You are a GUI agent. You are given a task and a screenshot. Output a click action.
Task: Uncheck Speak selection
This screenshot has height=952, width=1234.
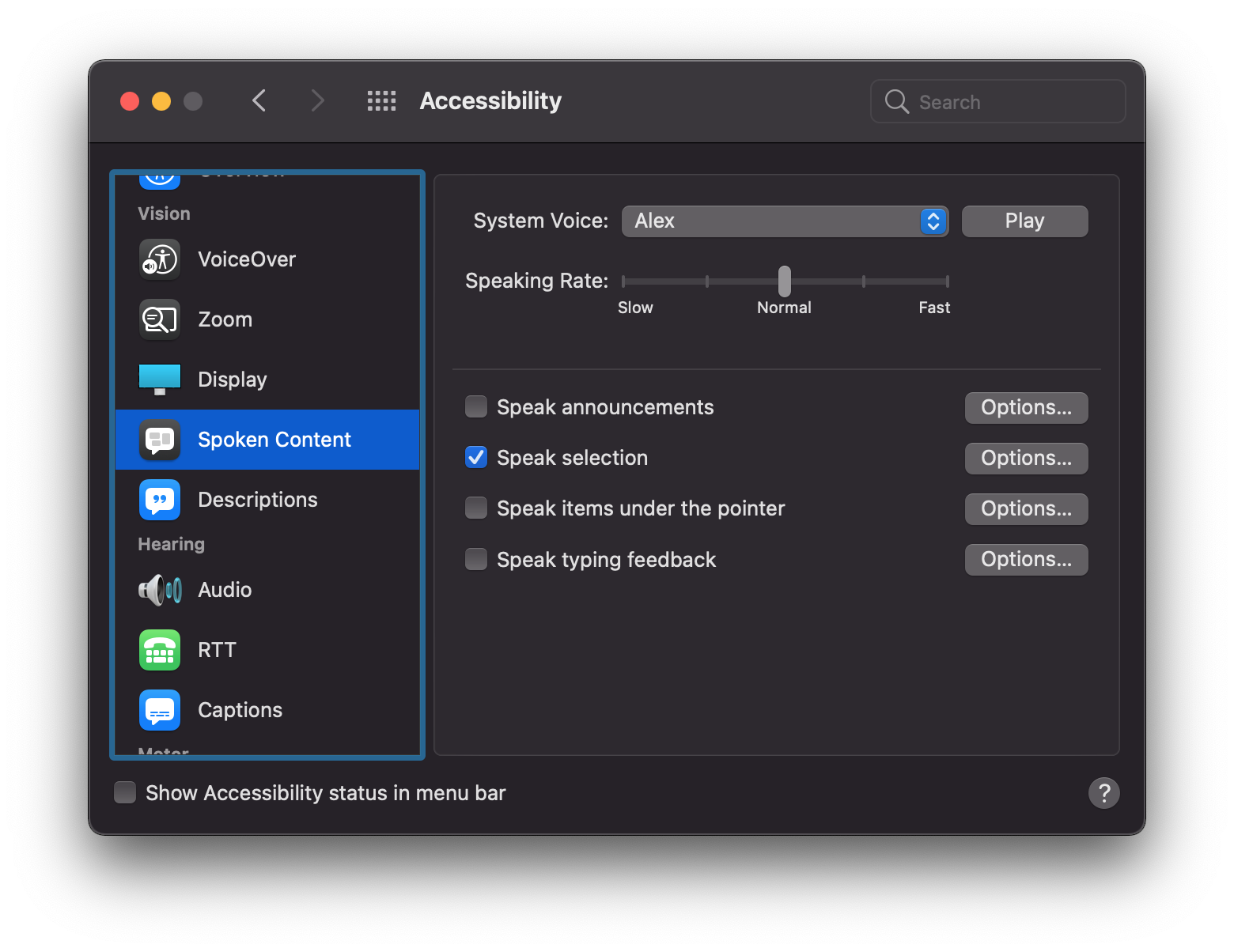pos(475,457)
